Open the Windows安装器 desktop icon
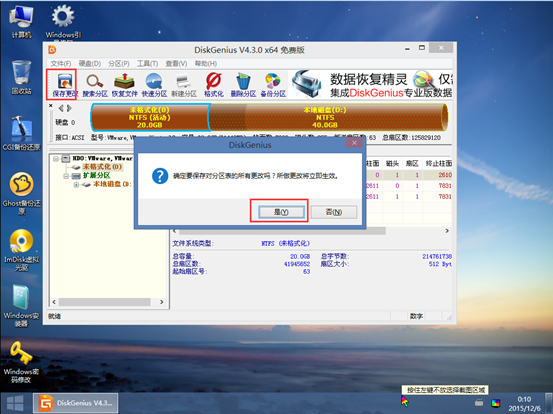The width and height of the screenshot is (553, 414). (21, 305)
